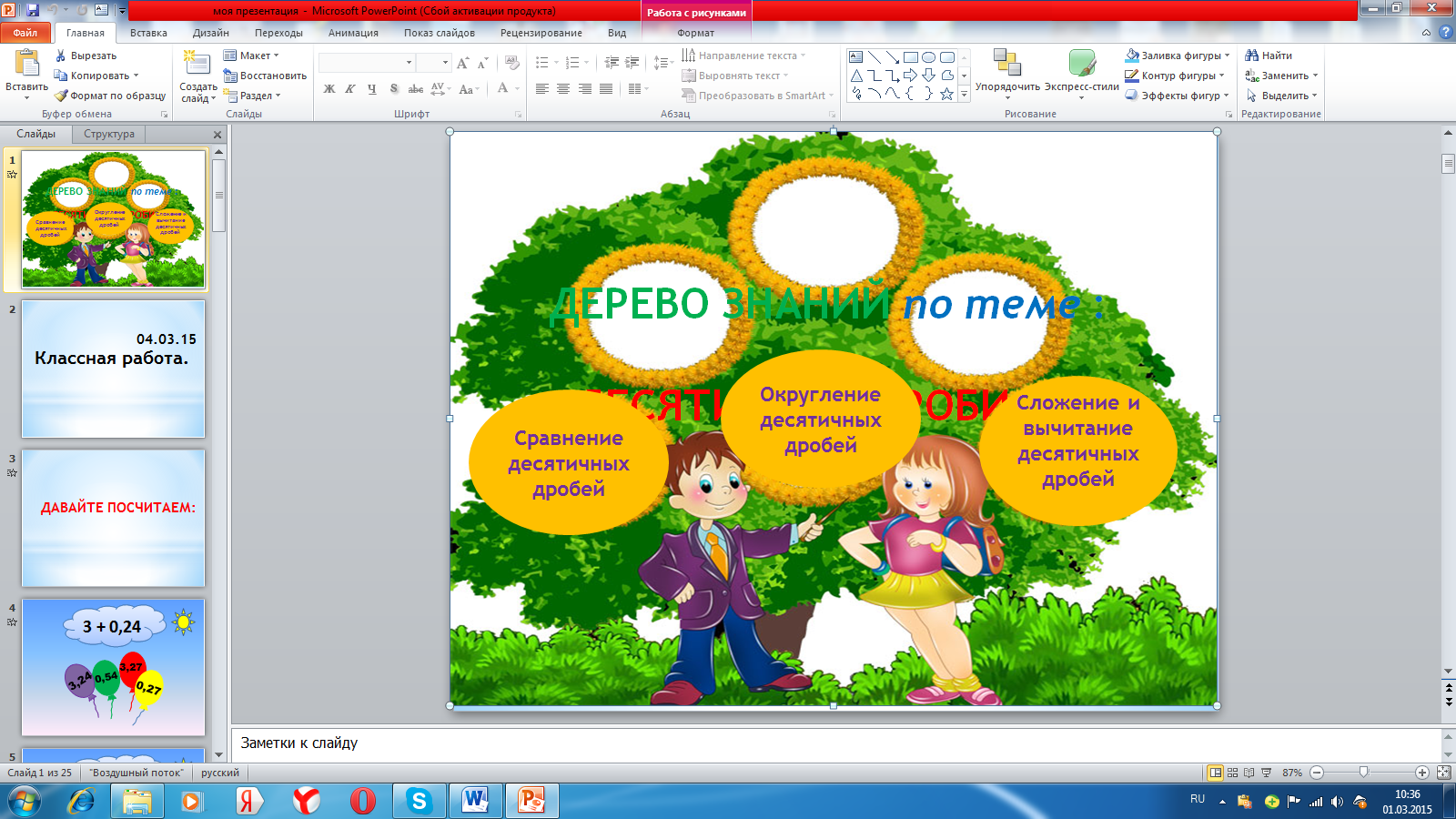Screen dimensions: 1456x819
Task: Click the notes field 'Заметки к слайду'
Action: point(837,743)
